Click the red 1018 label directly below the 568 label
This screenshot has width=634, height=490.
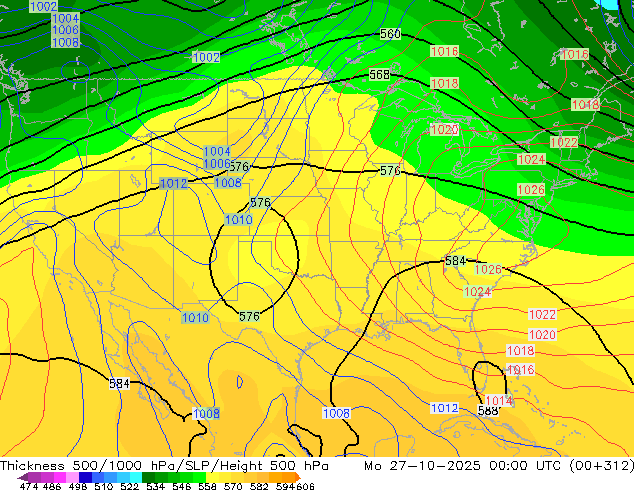tap(444, 83)
